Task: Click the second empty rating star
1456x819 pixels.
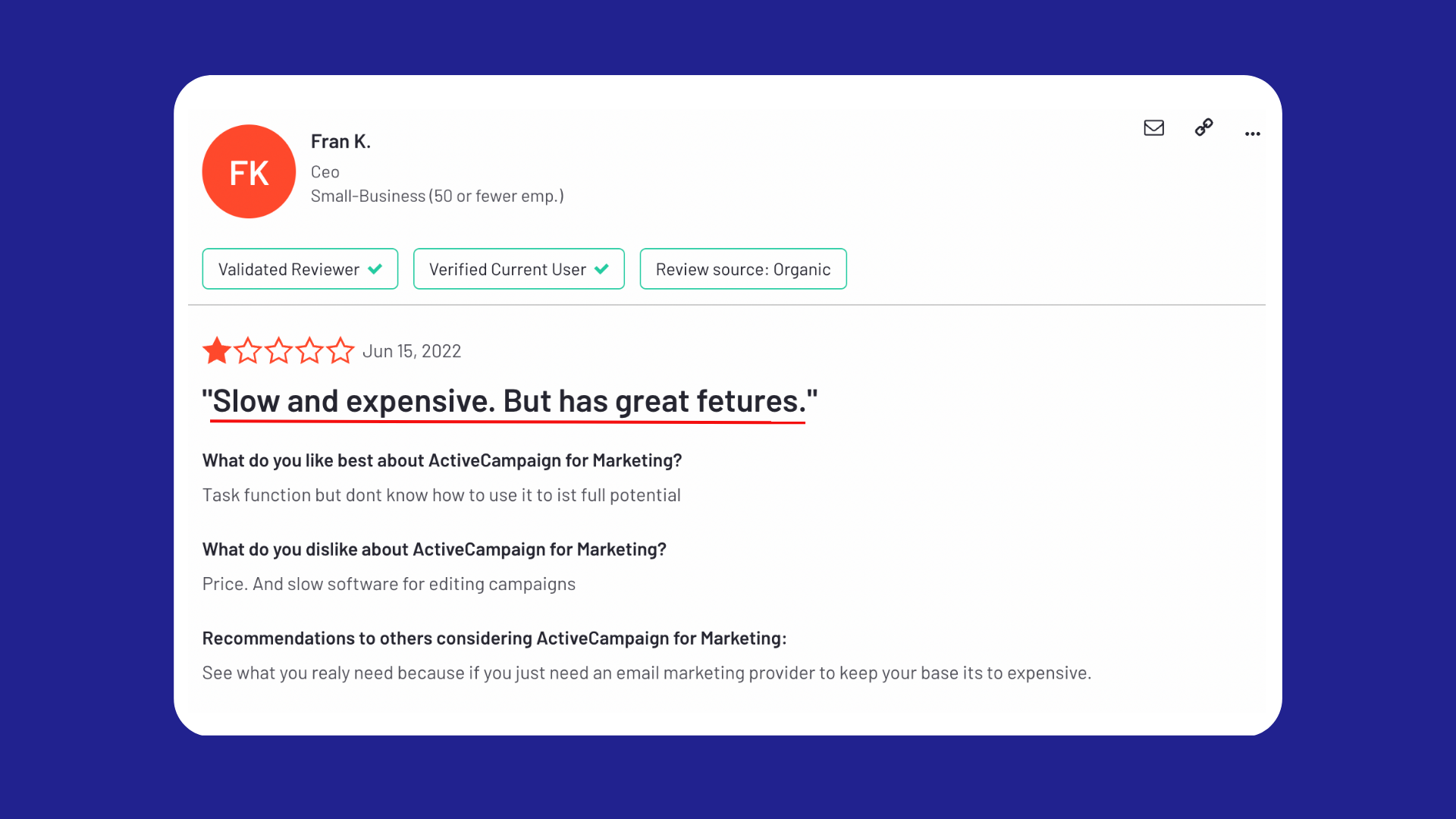Action: pyautogui.click(x=248, y=350)
